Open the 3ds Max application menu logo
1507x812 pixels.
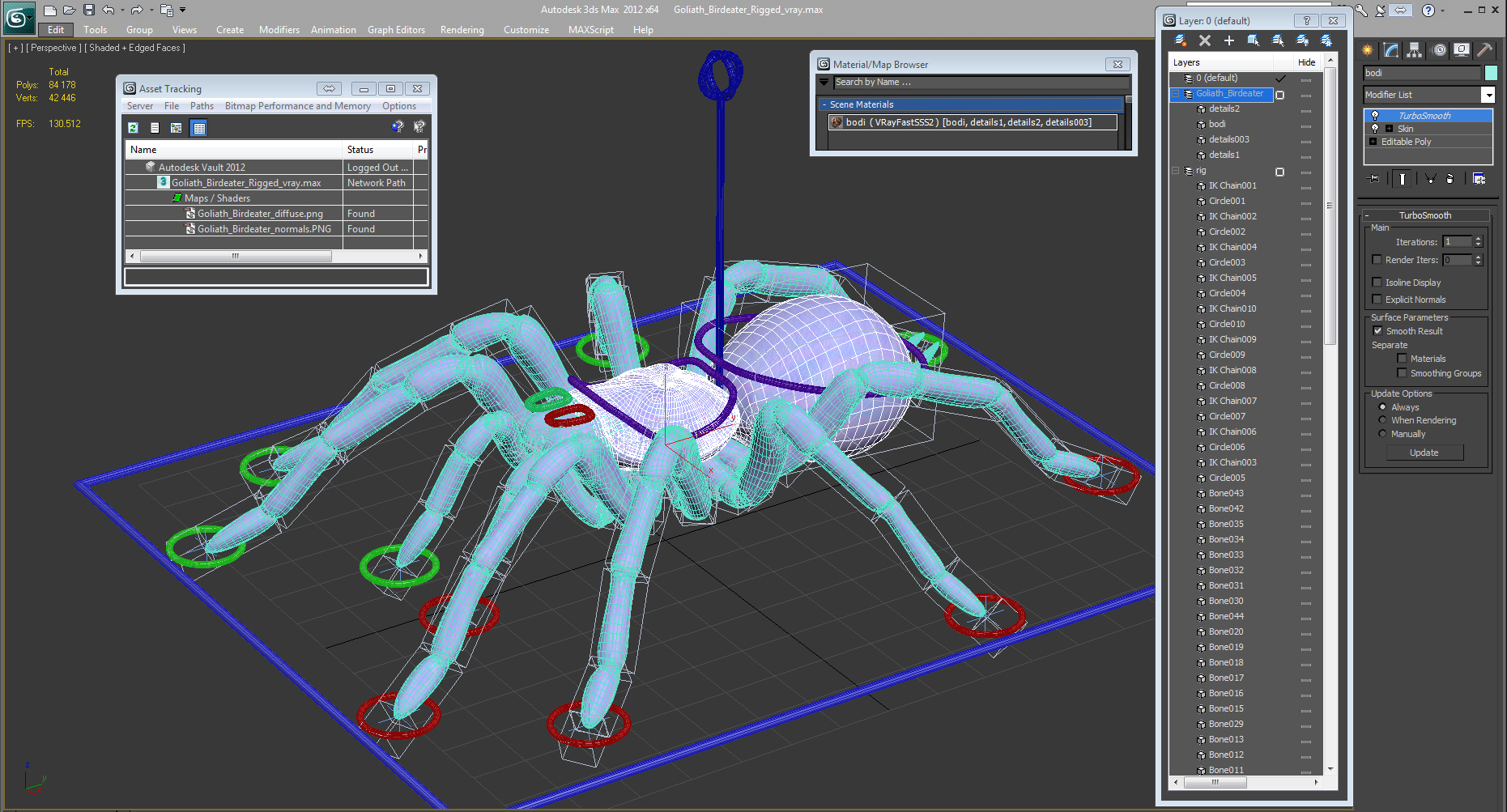point(18,17)
